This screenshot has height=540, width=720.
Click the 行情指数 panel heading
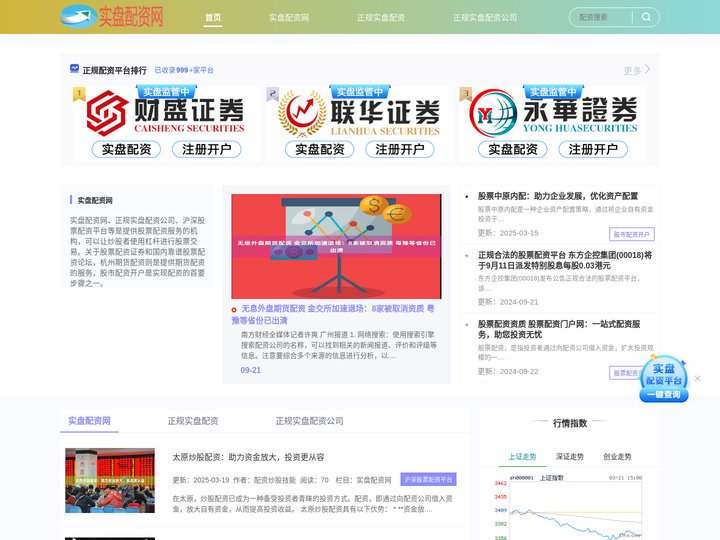(x=570, y=423)
